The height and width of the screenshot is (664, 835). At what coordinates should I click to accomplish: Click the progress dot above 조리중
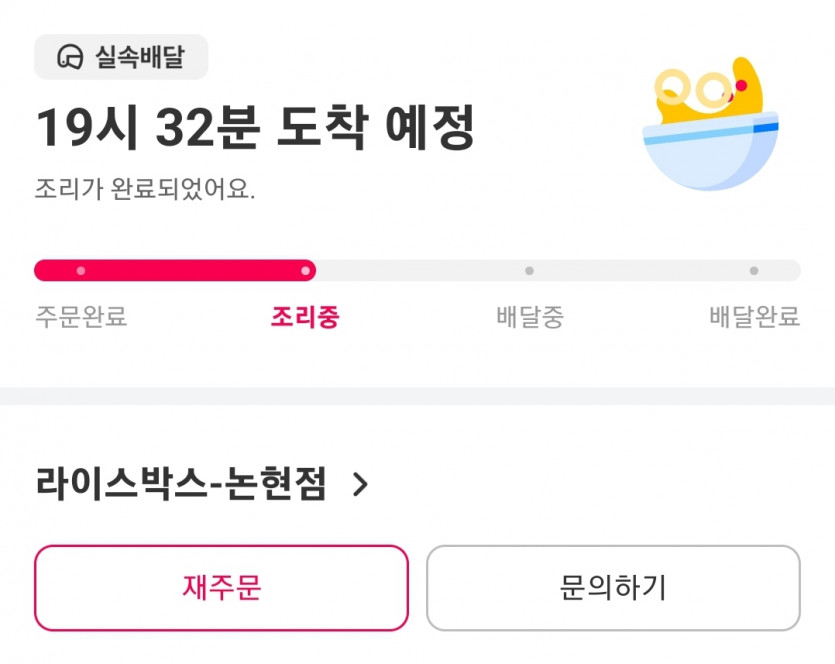[305, 270]
